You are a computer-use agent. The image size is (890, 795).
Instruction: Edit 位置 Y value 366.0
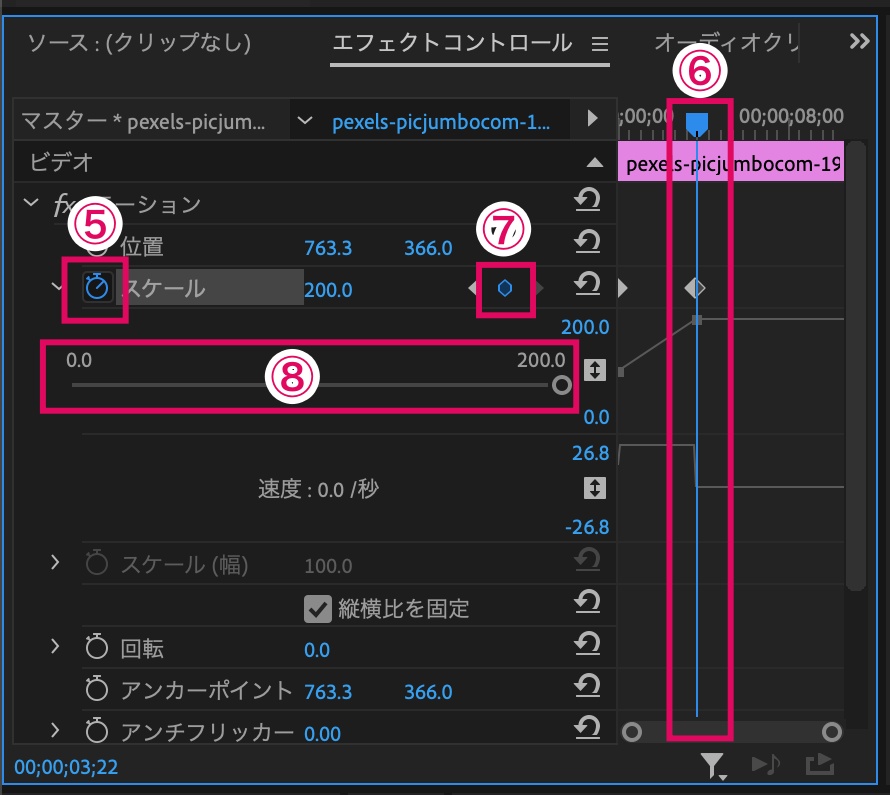[428, 248]
